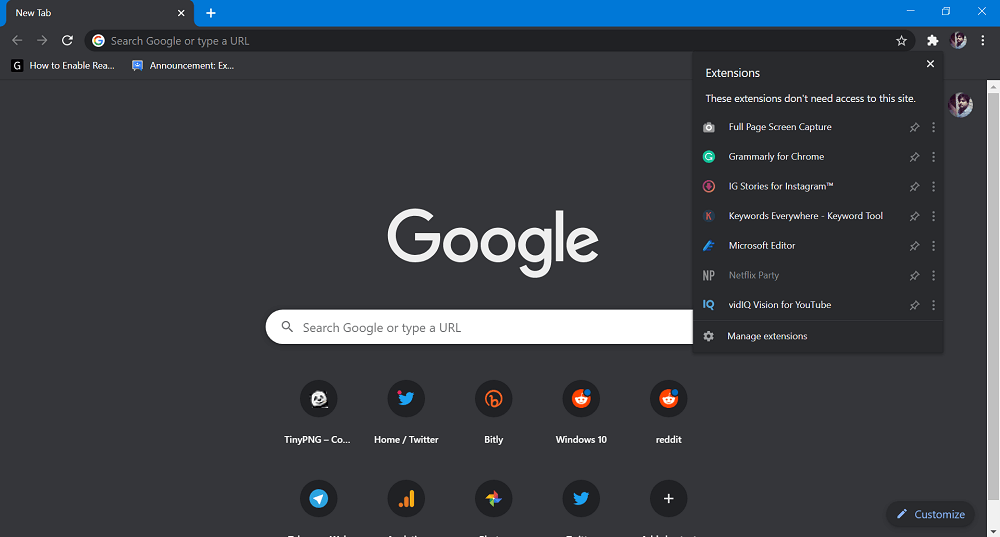Pin Netflix Party to toolbar
1000x537 pixels.
coord(915,276)
